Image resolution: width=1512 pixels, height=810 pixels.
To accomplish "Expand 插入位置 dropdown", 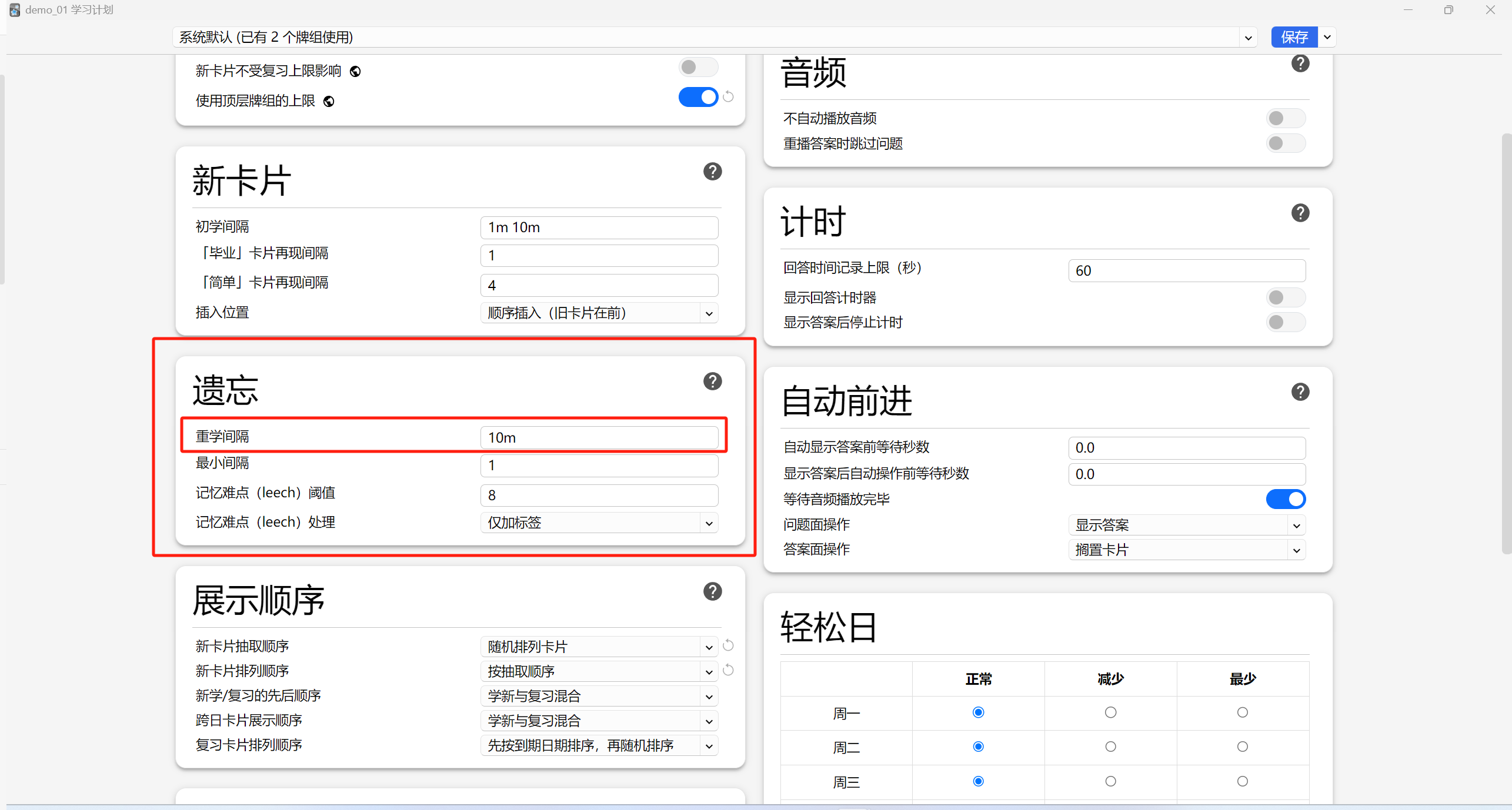I will 599,313.
